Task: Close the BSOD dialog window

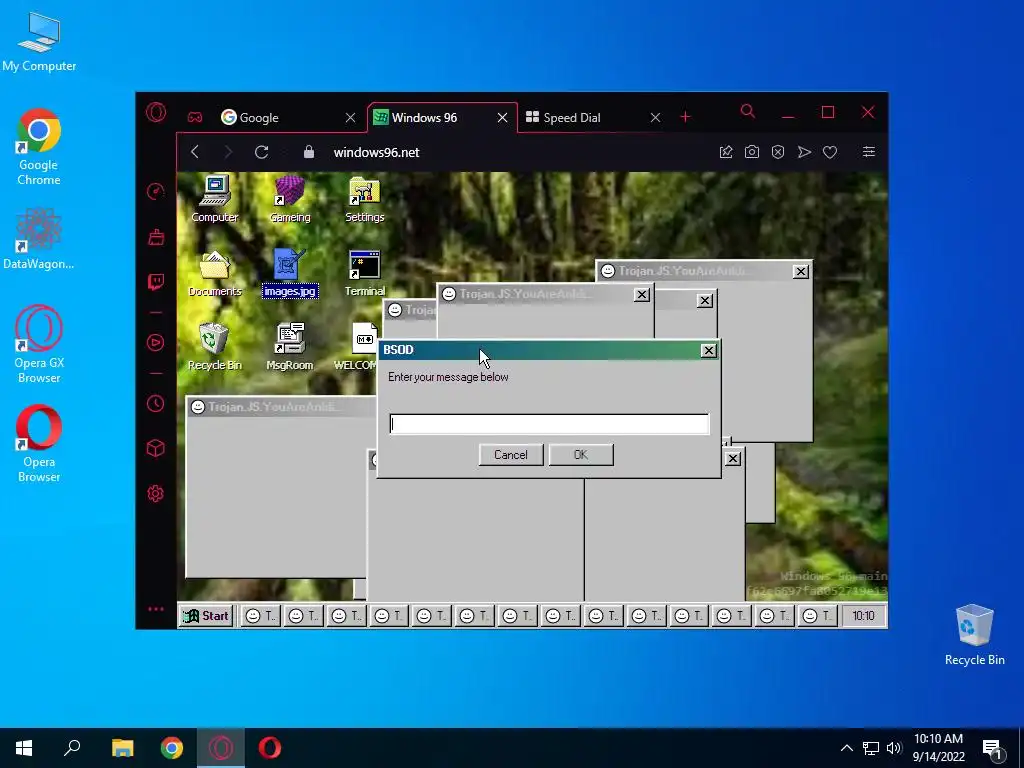Action: click(709, 351)
